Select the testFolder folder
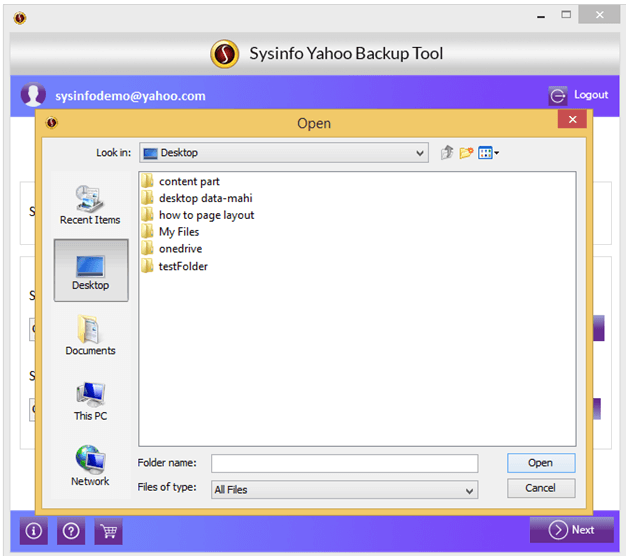This screenshot has height=560, width=628. [x=183, y=266]
